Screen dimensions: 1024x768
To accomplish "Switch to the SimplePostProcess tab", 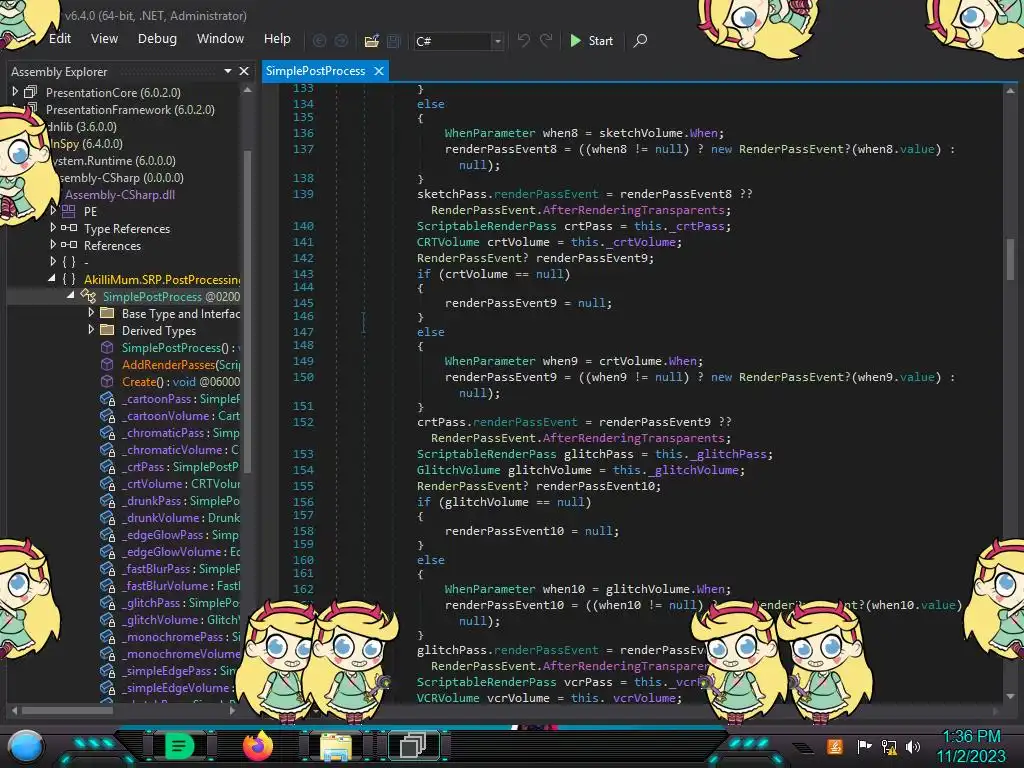I will (x=315, y=71).
